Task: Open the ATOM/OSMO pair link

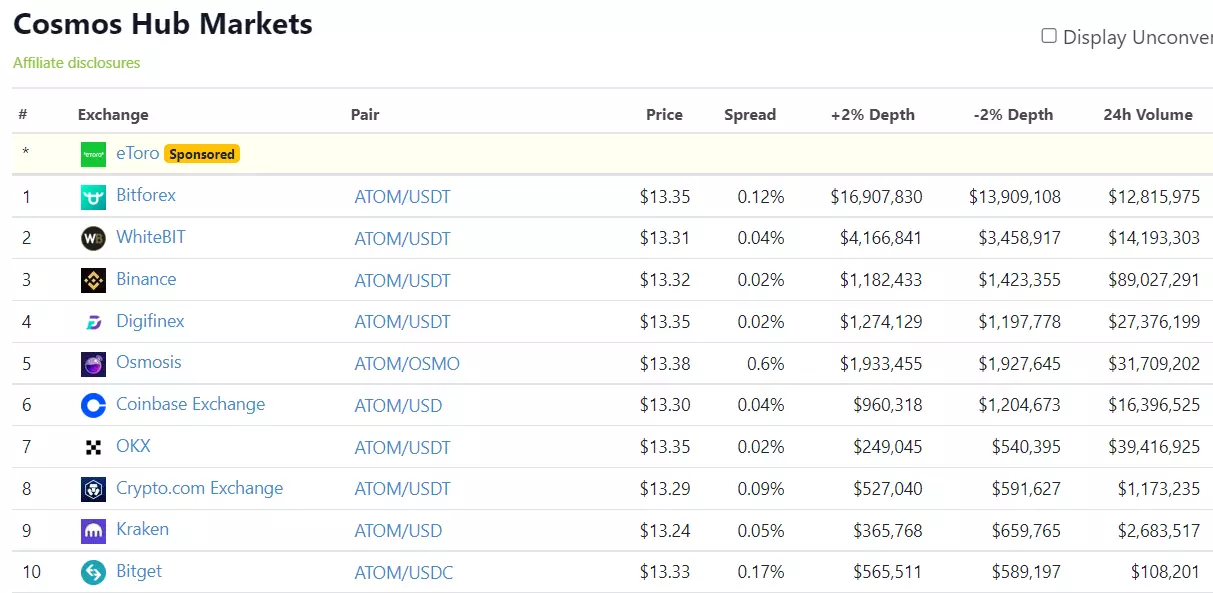Action: [407, 364]
